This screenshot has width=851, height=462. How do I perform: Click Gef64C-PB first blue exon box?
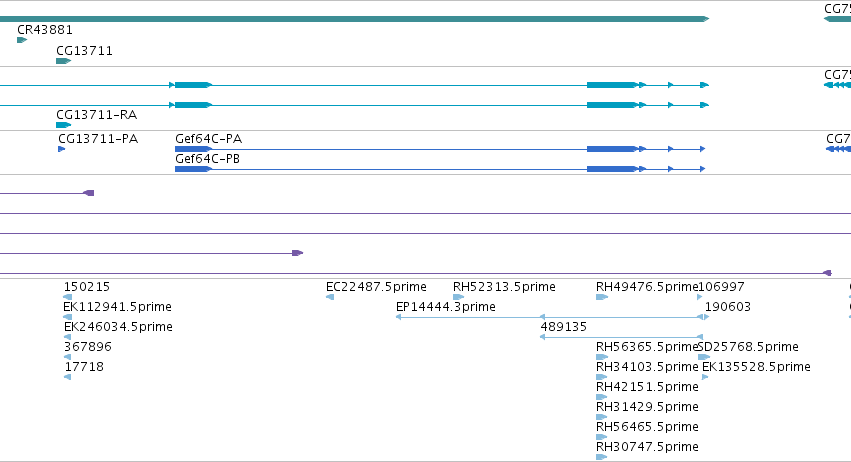193,169
